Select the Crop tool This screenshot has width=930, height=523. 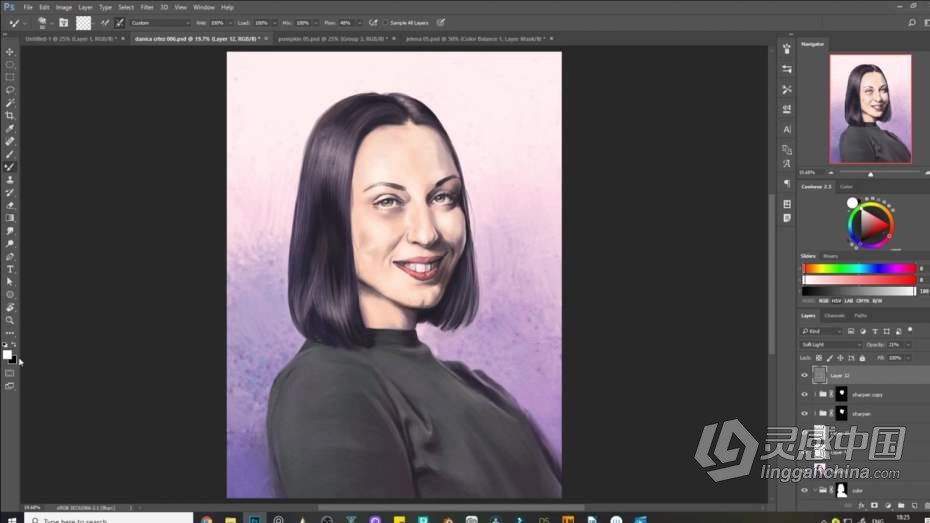[10, 116]
